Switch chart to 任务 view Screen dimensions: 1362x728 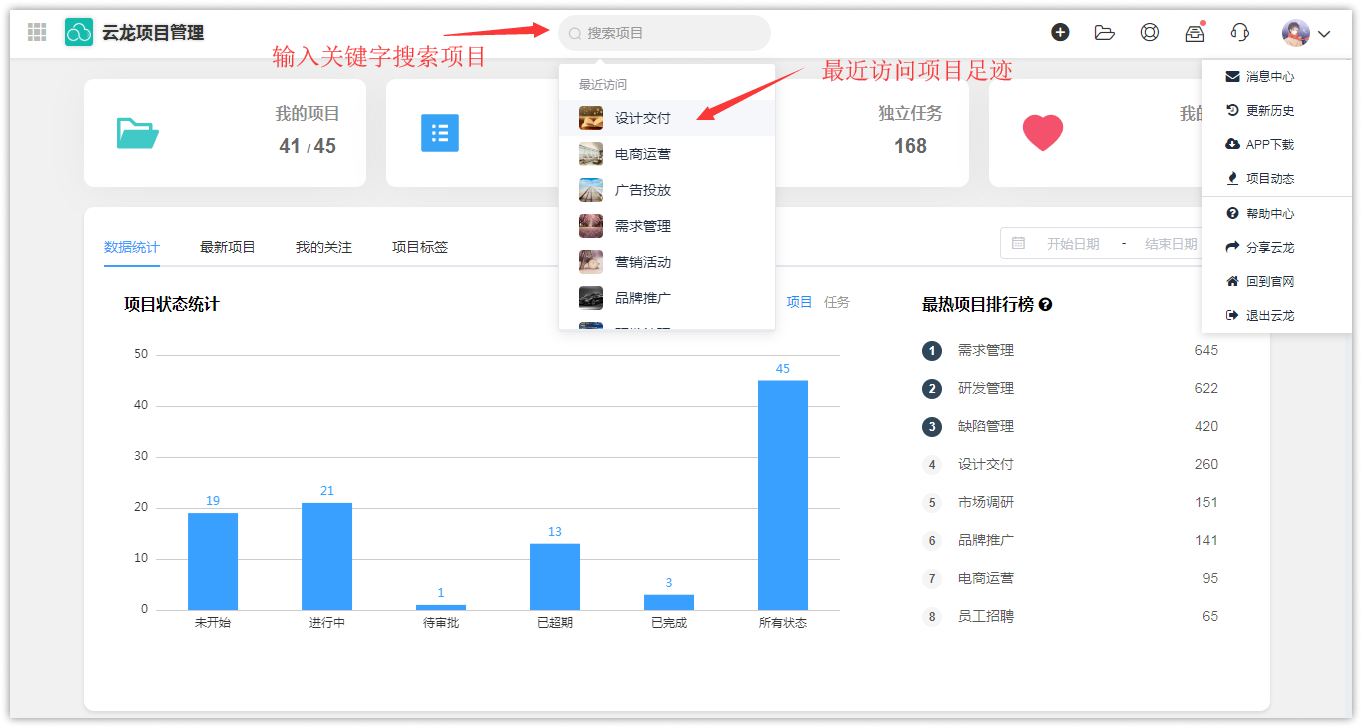coord(836,302)
